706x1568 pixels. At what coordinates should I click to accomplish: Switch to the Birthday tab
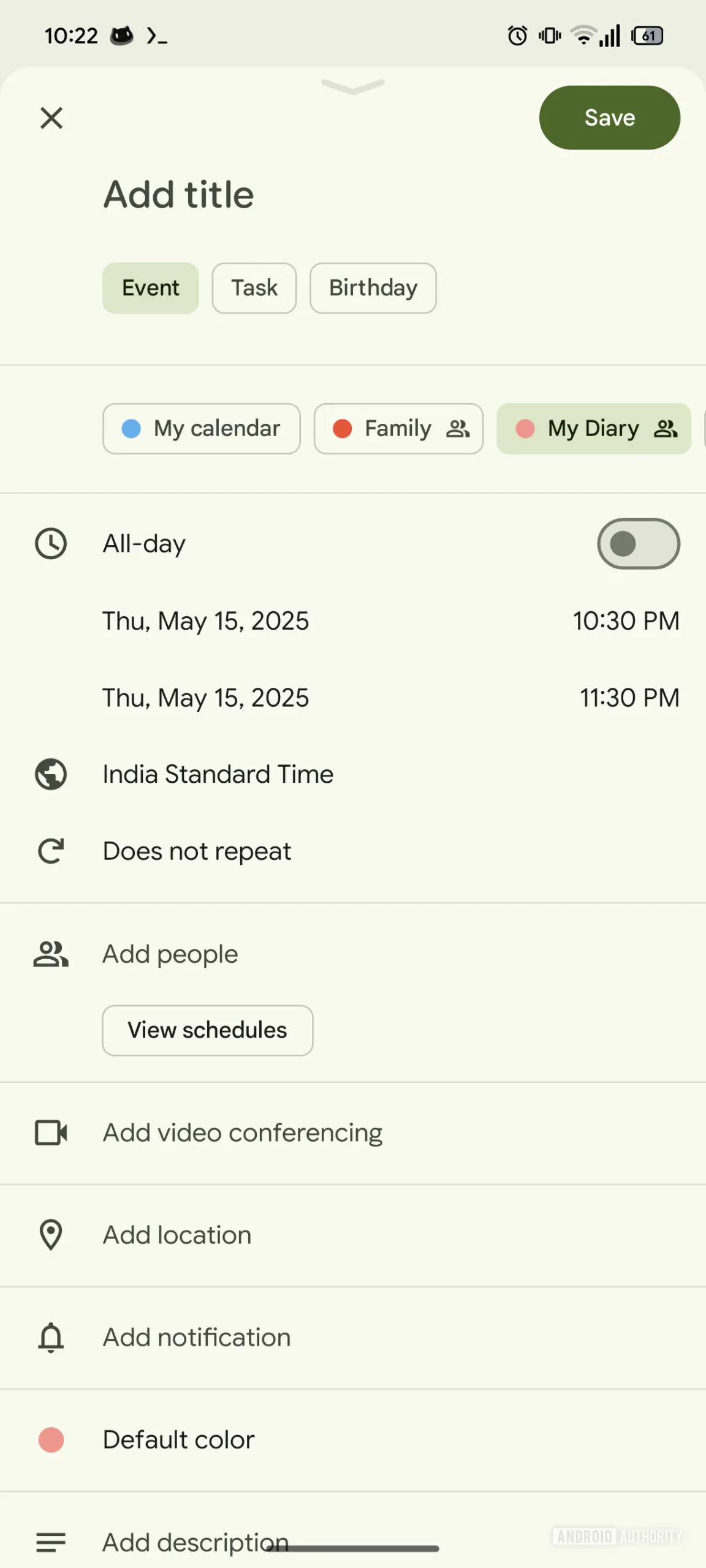click(373, 288)
